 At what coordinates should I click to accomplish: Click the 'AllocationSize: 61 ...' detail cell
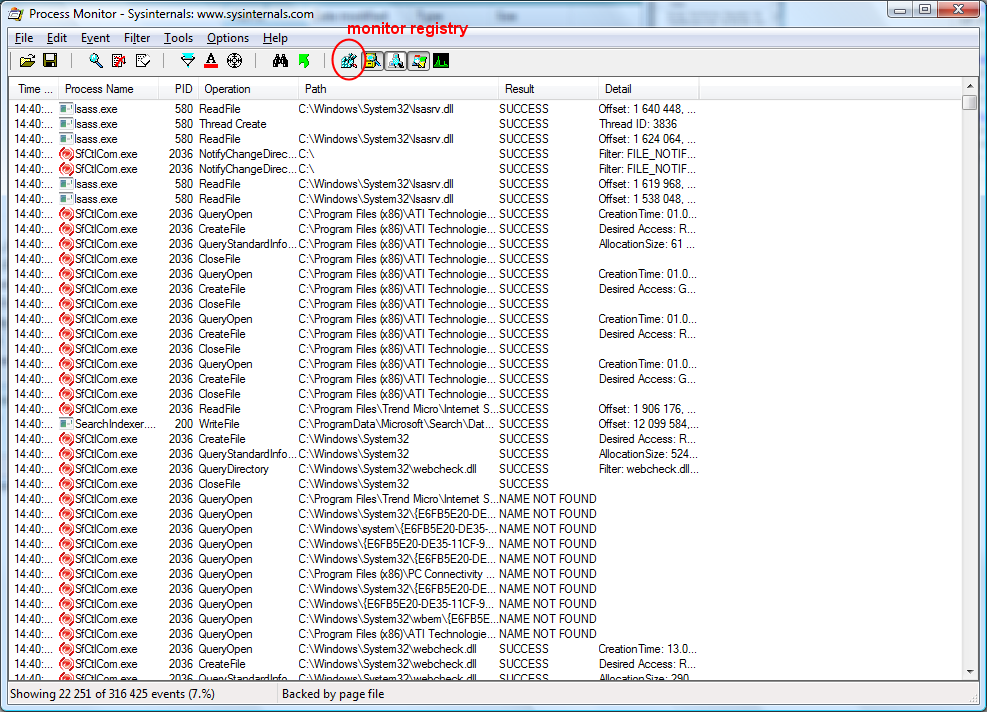[x=646, y=244]
